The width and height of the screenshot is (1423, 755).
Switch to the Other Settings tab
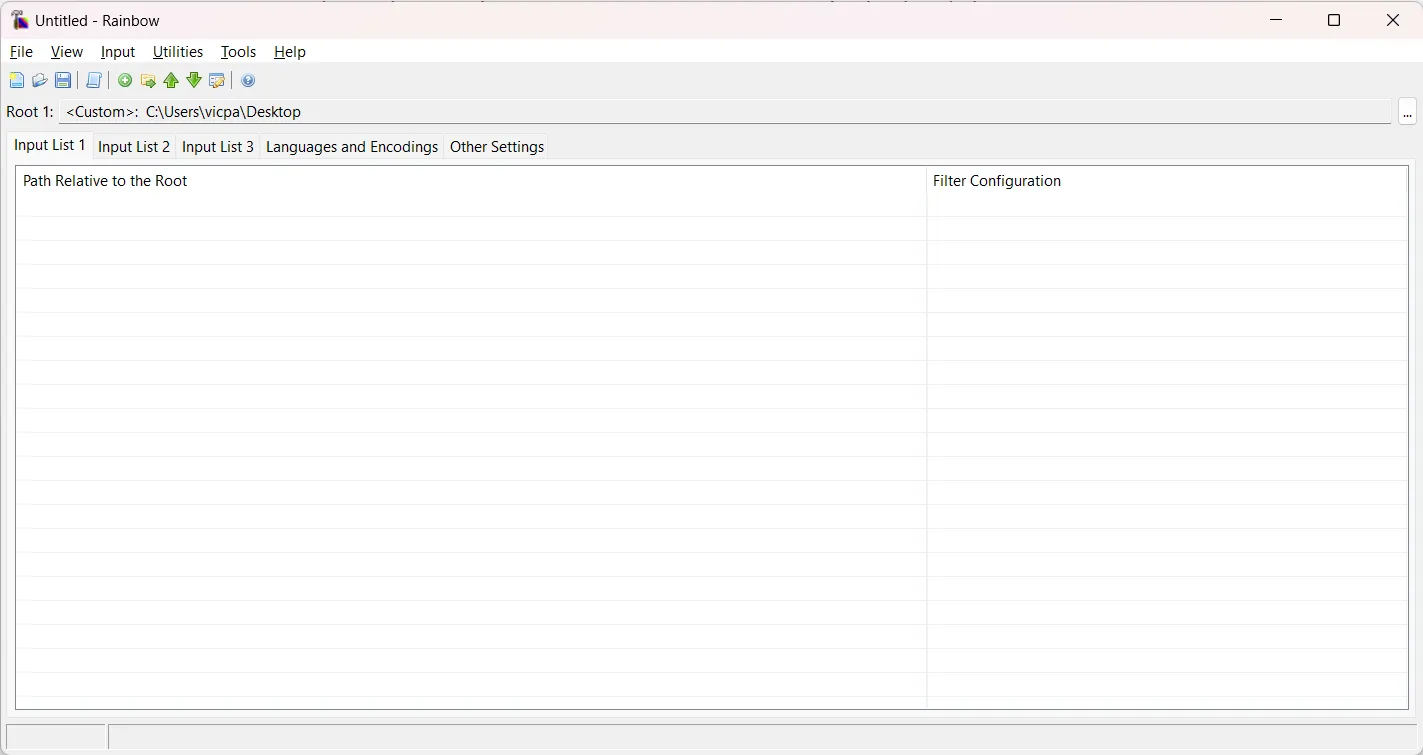point(497,147)
